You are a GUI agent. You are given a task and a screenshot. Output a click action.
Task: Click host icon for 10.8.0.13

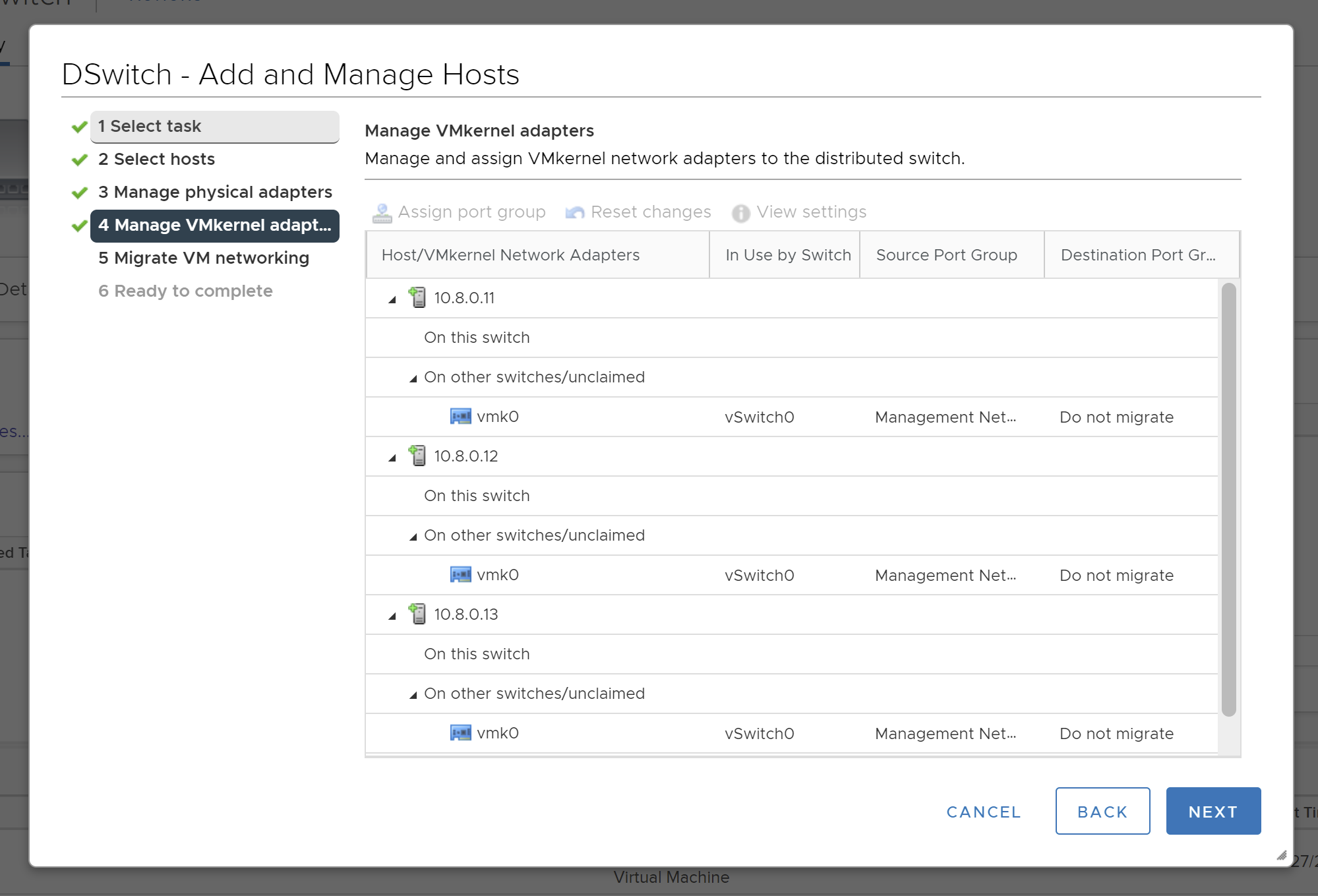417,614
